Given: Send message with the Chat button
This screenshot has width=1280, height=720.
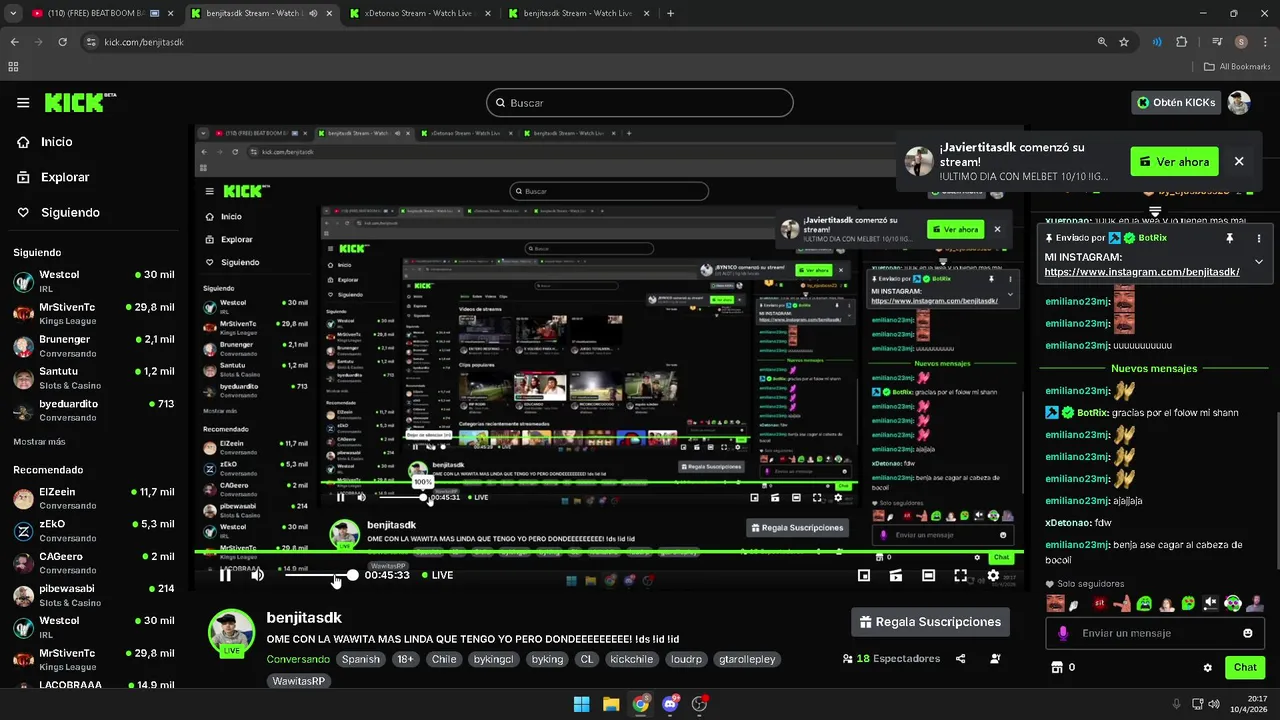Looking at the screenshot, I should [1245, 667].
